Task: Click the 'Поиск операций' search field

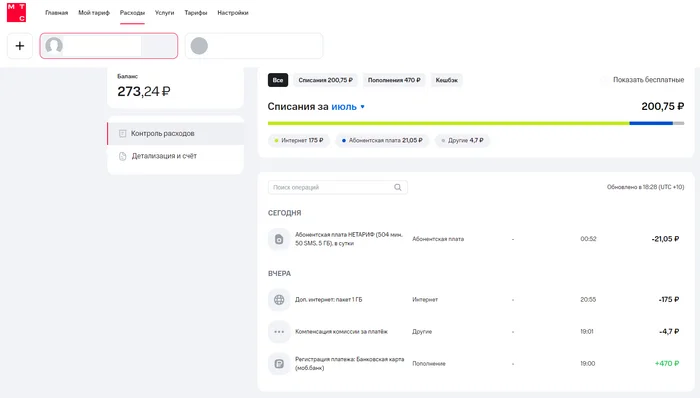Action: tap(338, 187)
